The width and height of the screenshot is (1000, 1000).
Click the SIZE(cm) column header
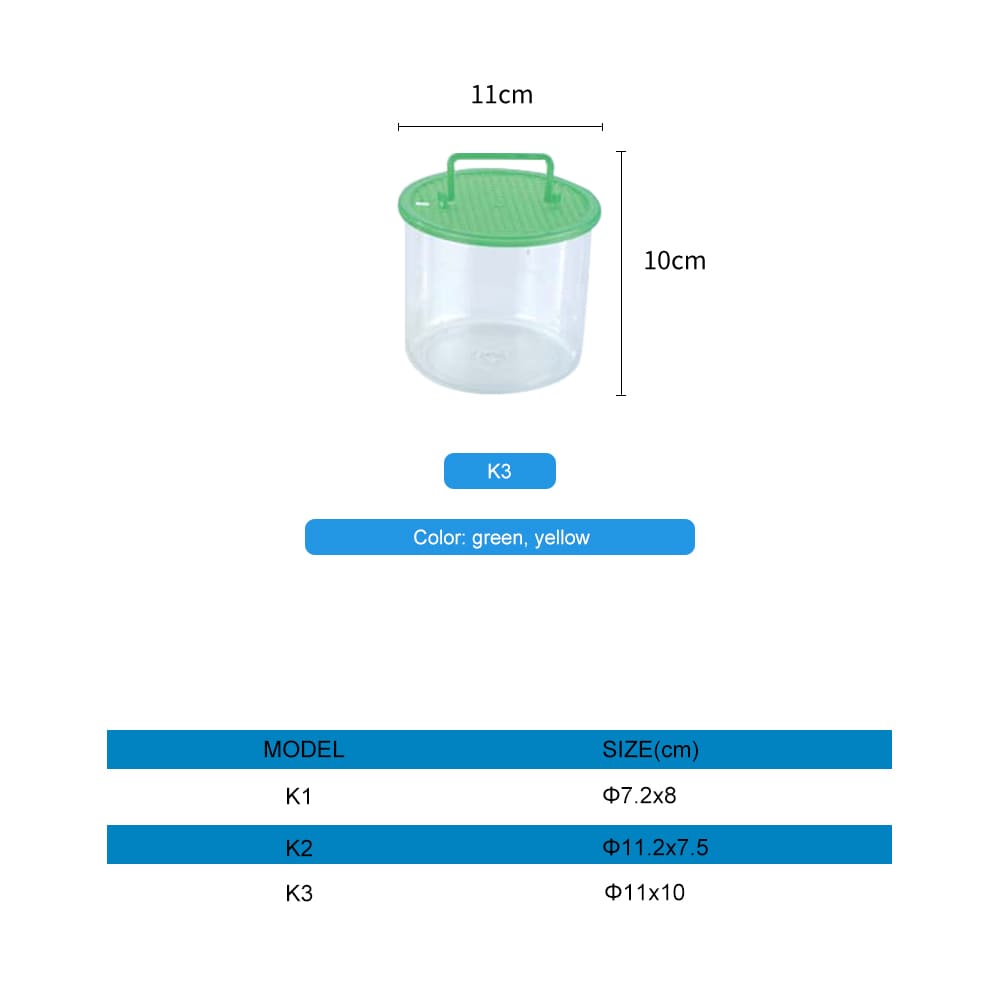[650, 750]
